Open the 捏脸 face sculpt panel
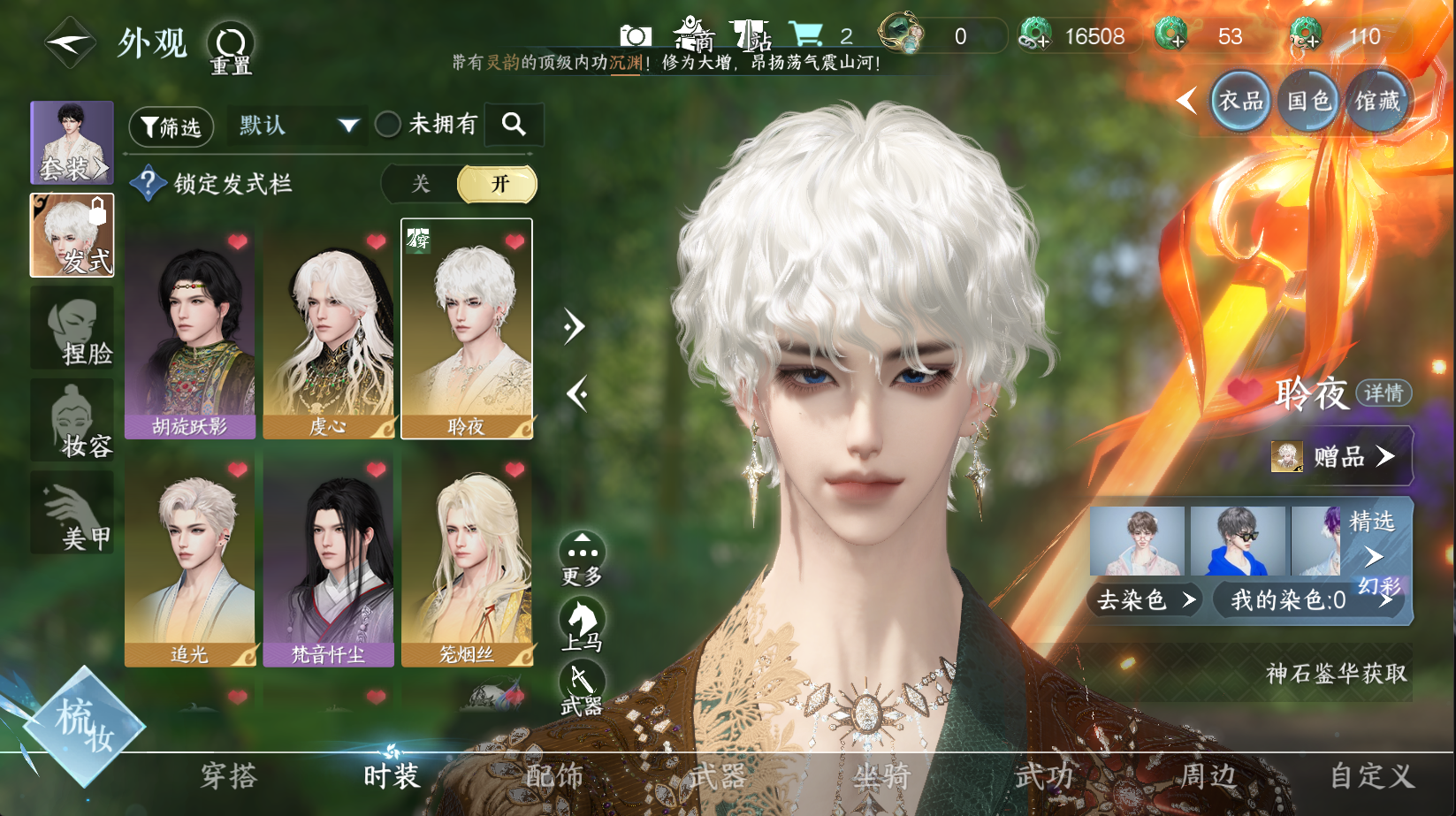 click(73, 329)
